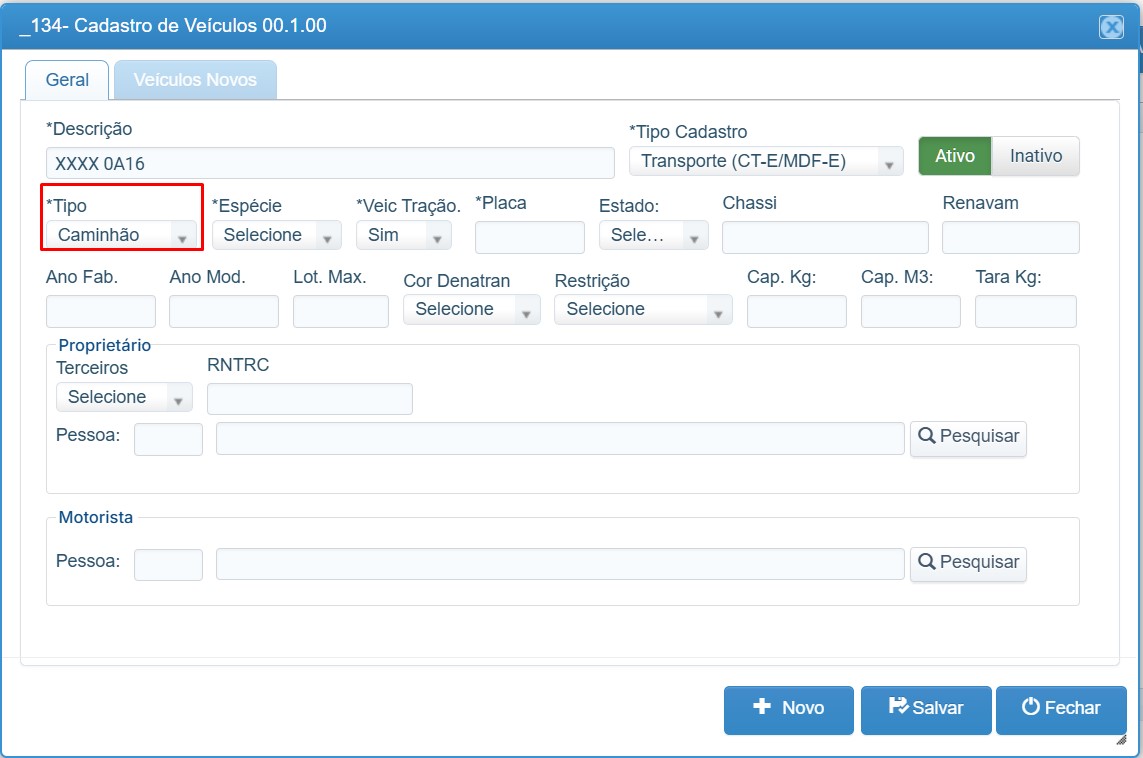Open the Veic Tração dropdown showing Sim

404,235
